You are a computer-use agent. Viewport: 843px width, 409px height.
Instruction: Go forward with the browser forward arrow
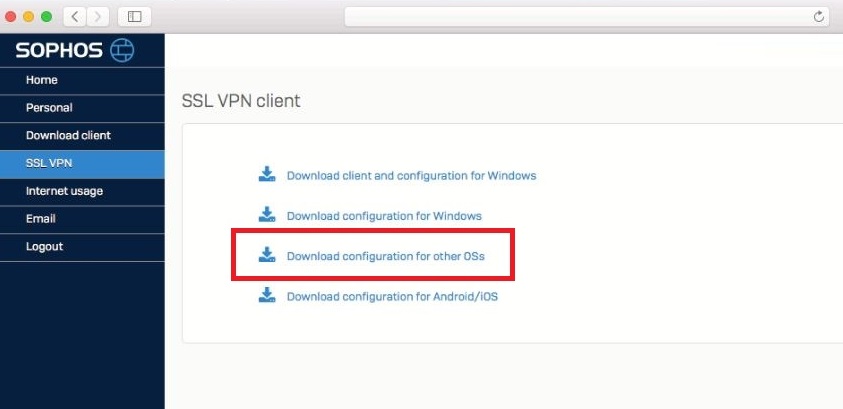click(97, 17)
